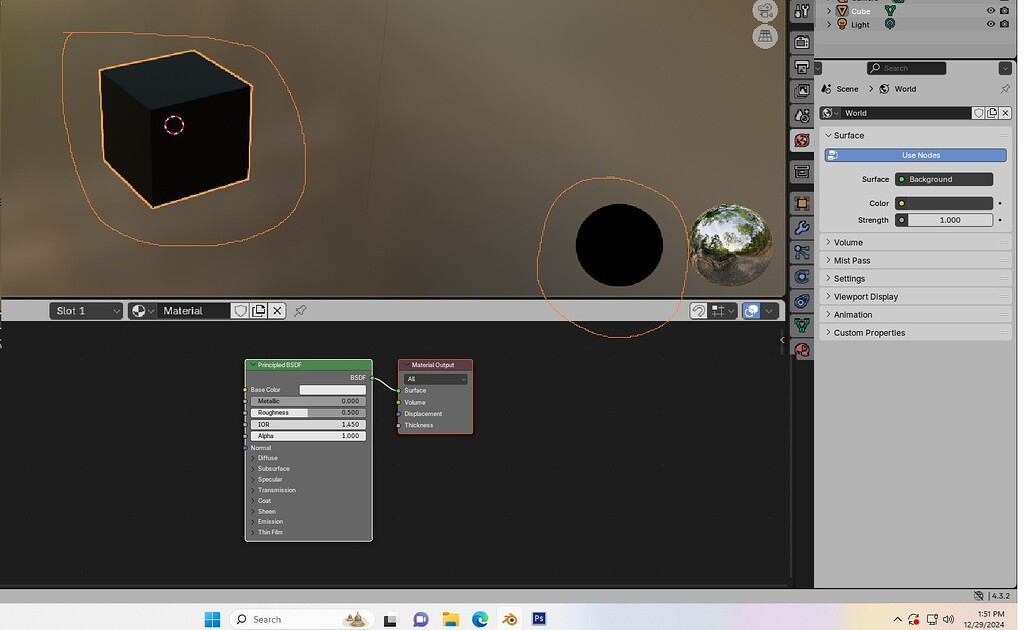Image resolution: width=1024 pixels, height=630 pixels.
Task: Click the Cube mesh data icon in outliner
Action: [890, 11]
